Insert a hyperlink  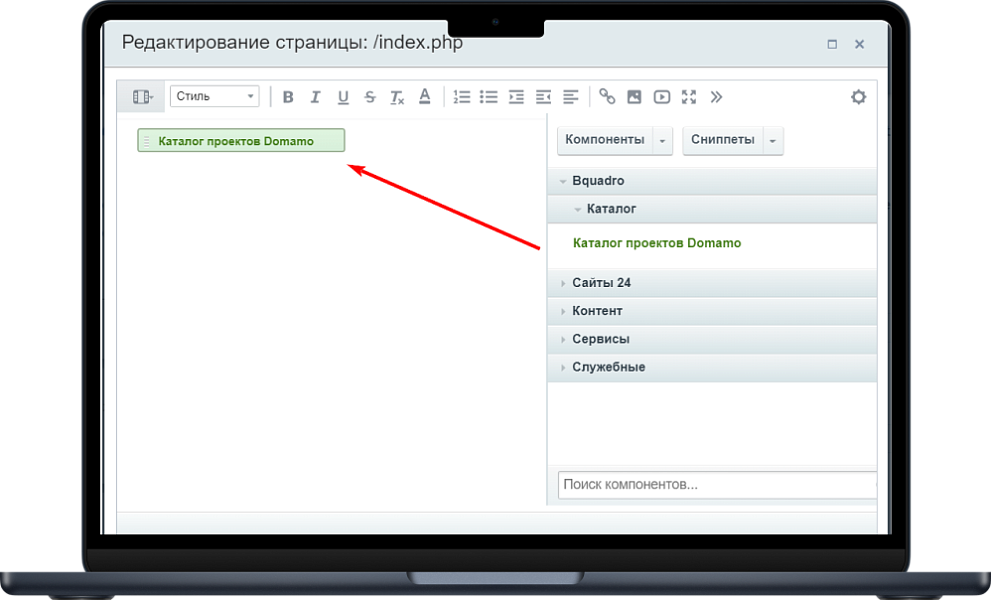tap(607, 97)
